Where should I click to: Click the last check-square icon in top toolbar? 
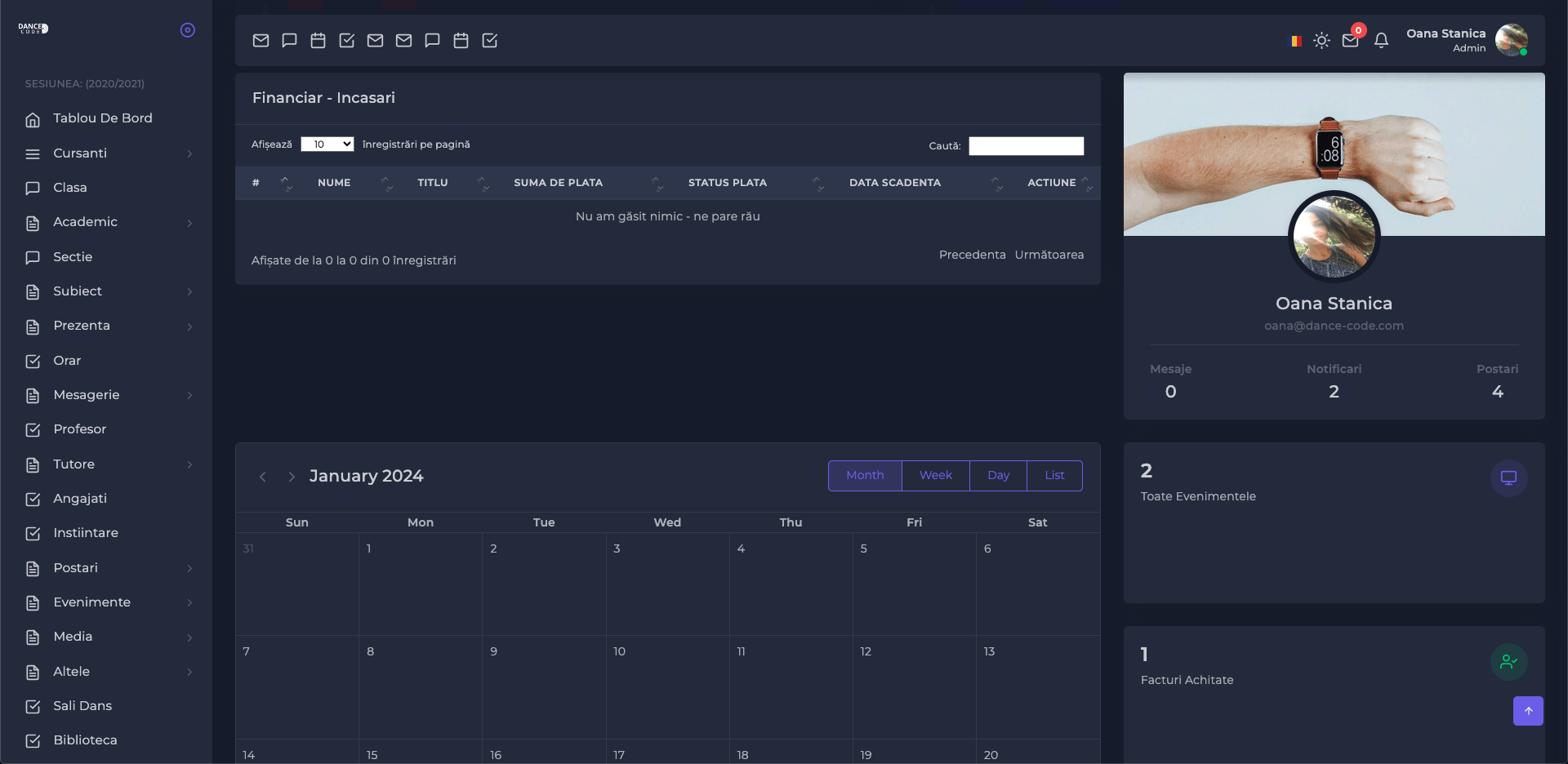click(x=490, y=40)
